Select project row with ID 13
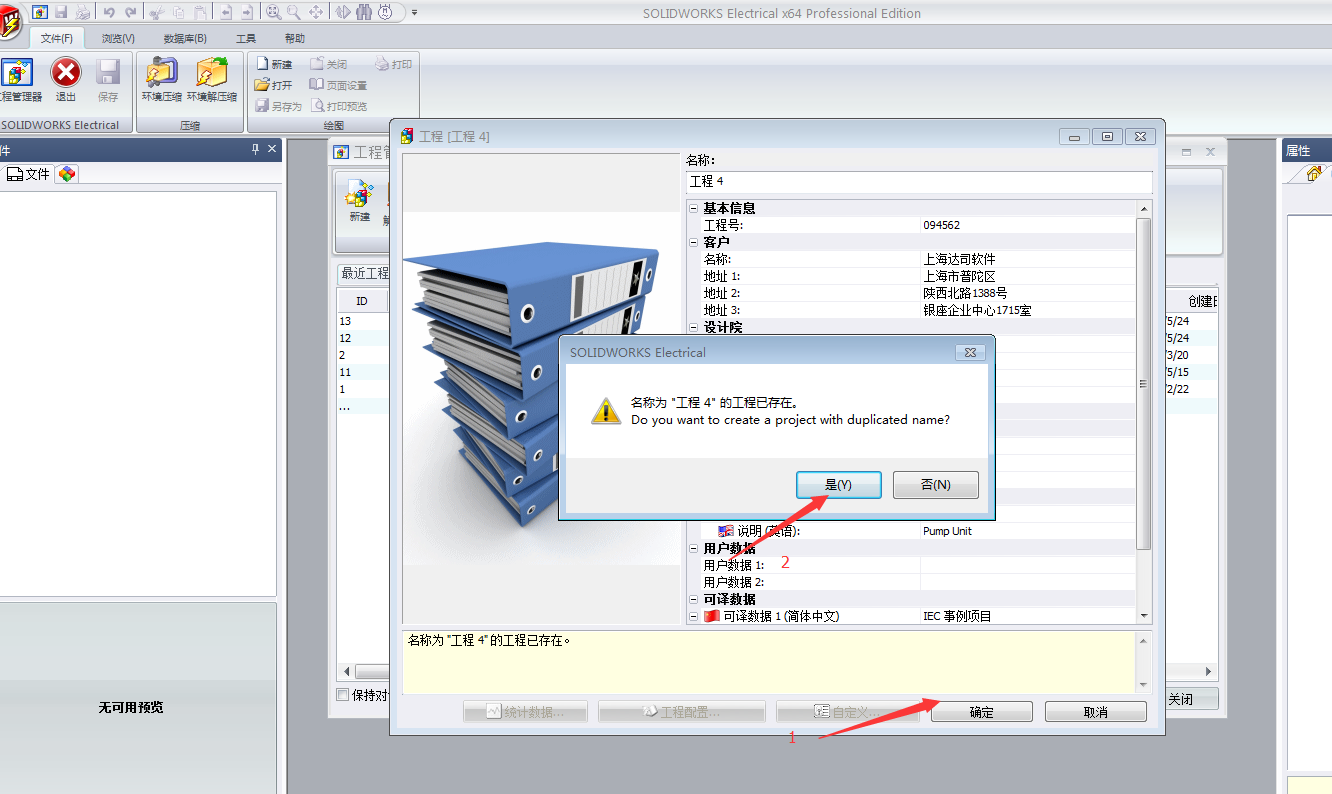The height and width of the screenshot is (794, 1332). tap(362, 321)
